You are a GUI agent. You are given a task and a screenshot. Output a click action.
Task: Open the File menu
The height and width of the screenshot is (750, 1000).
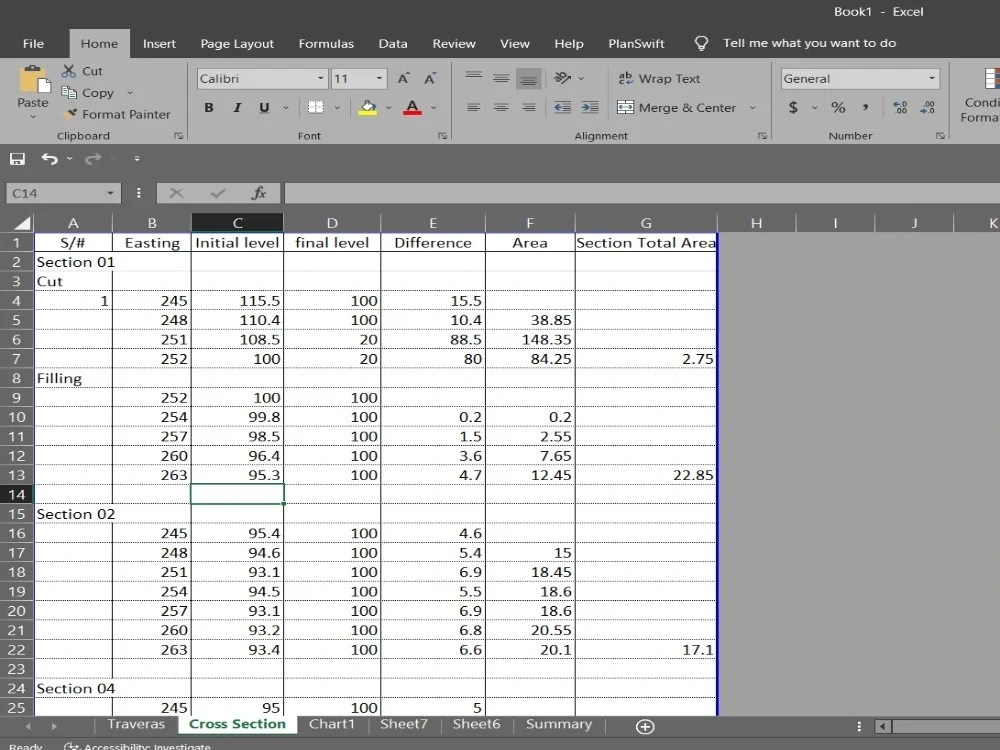[33, 43]
